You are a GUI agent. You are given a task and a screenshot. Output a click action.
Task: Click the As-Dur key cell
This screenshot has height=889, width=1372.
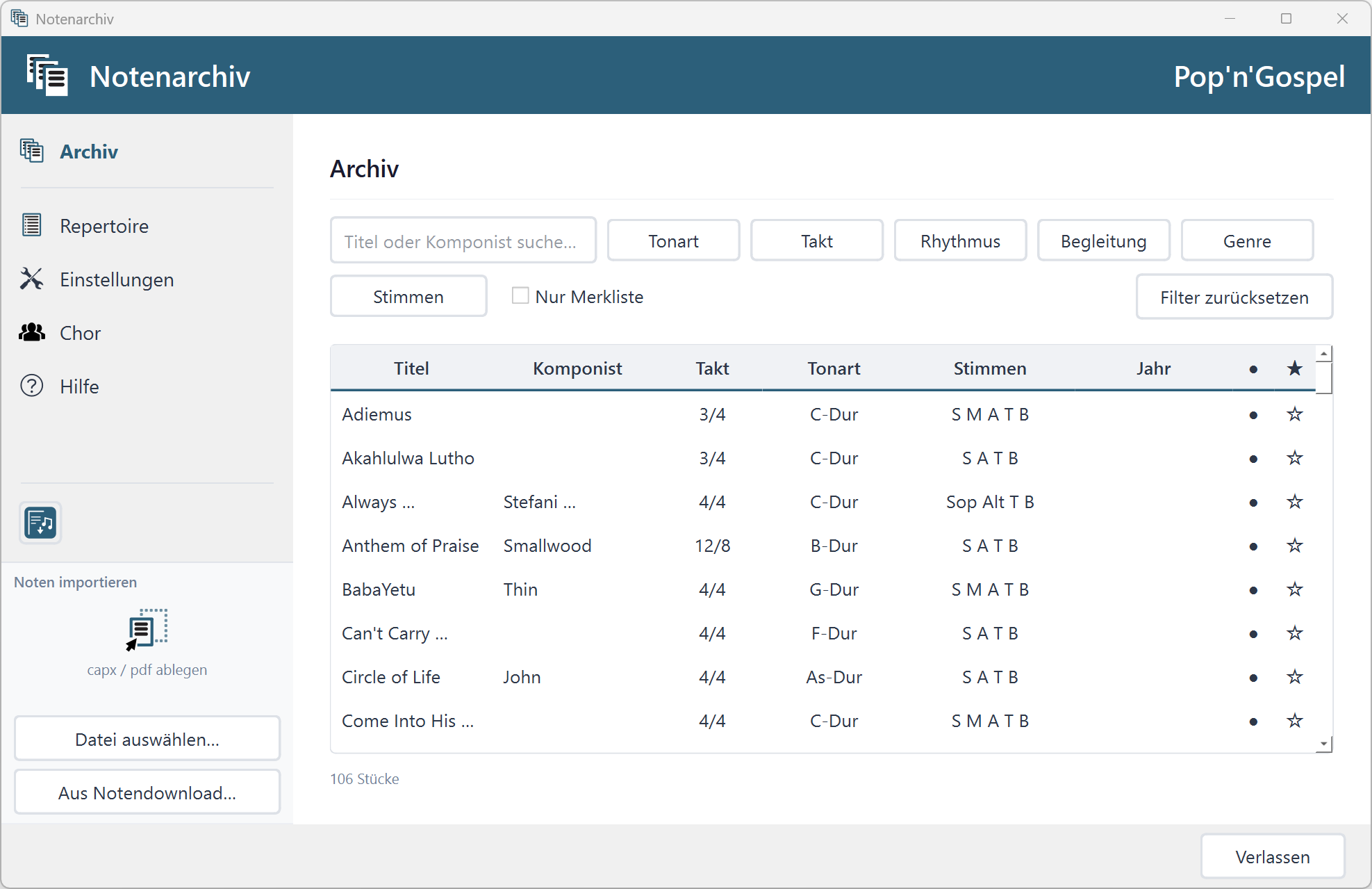coord(834,677)
